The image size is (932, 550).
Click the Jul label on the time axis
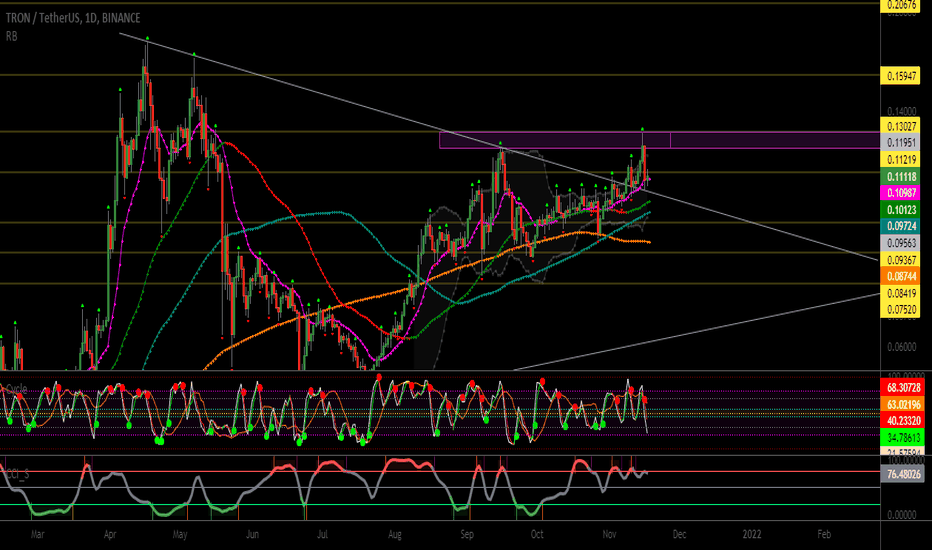[322, 534]
